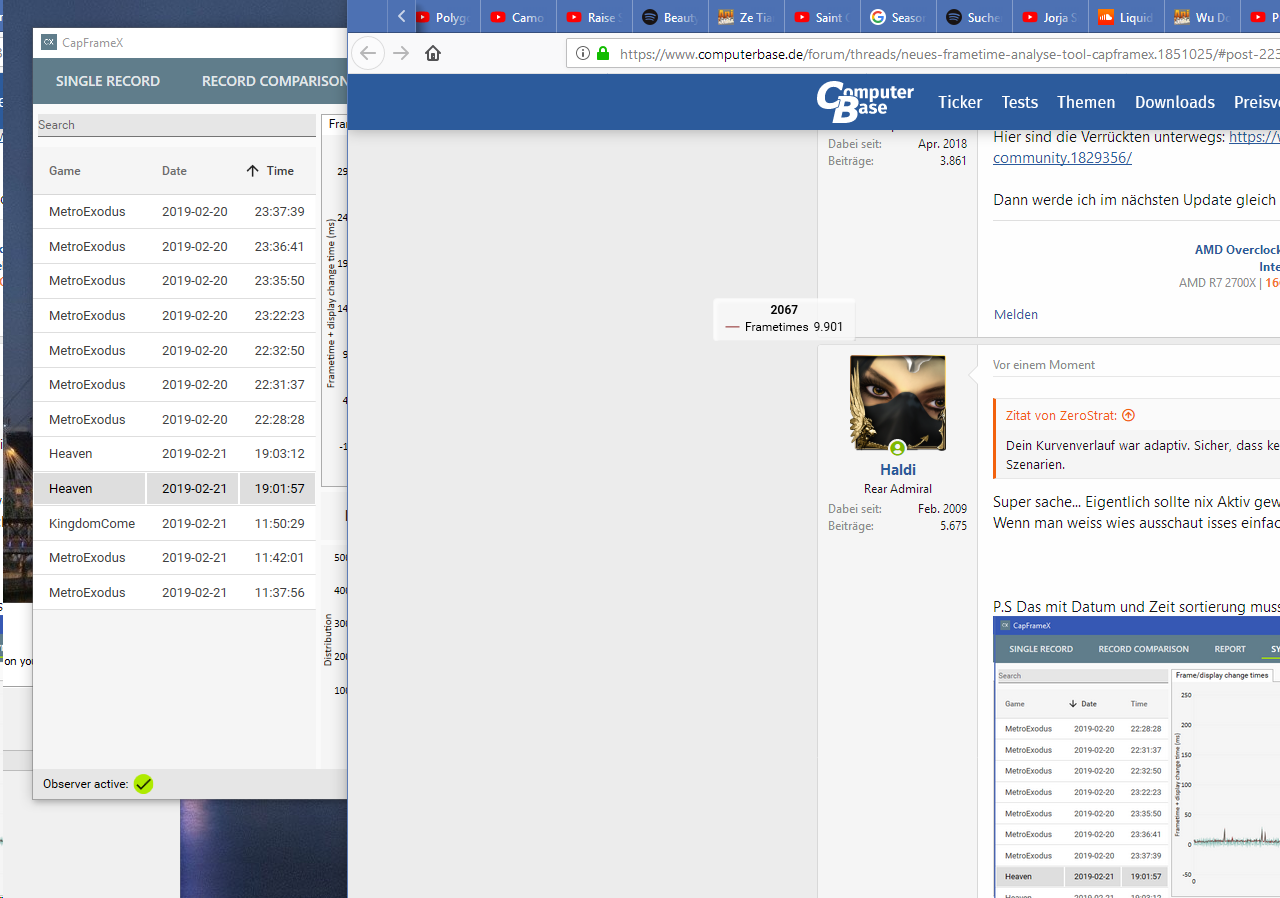Select the KingdomCome record at 11:50:29
This screenshot has width=1280, height=898.
click(x=175, y=524)
